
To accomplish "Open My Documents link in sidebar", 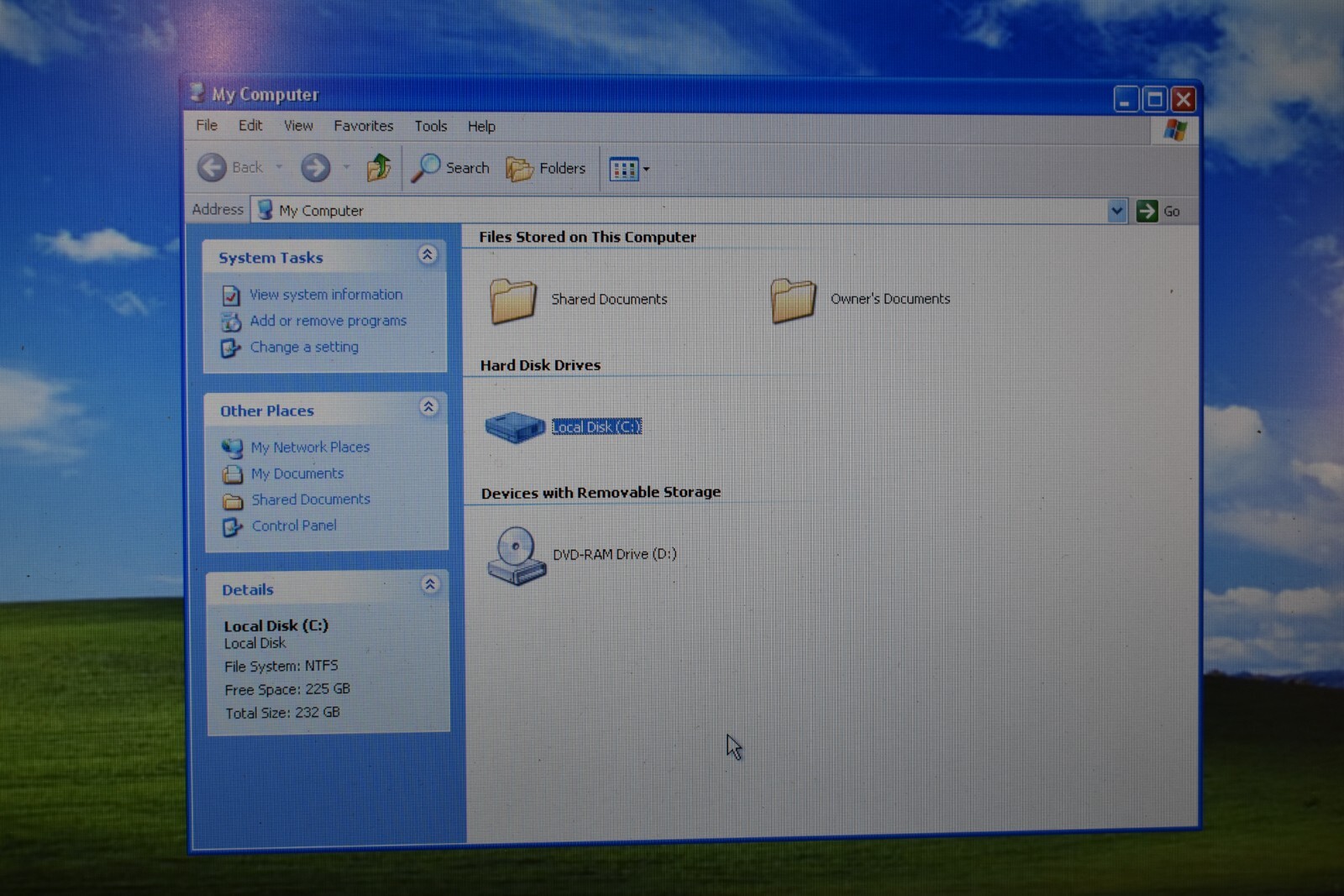I will (297, 474).
